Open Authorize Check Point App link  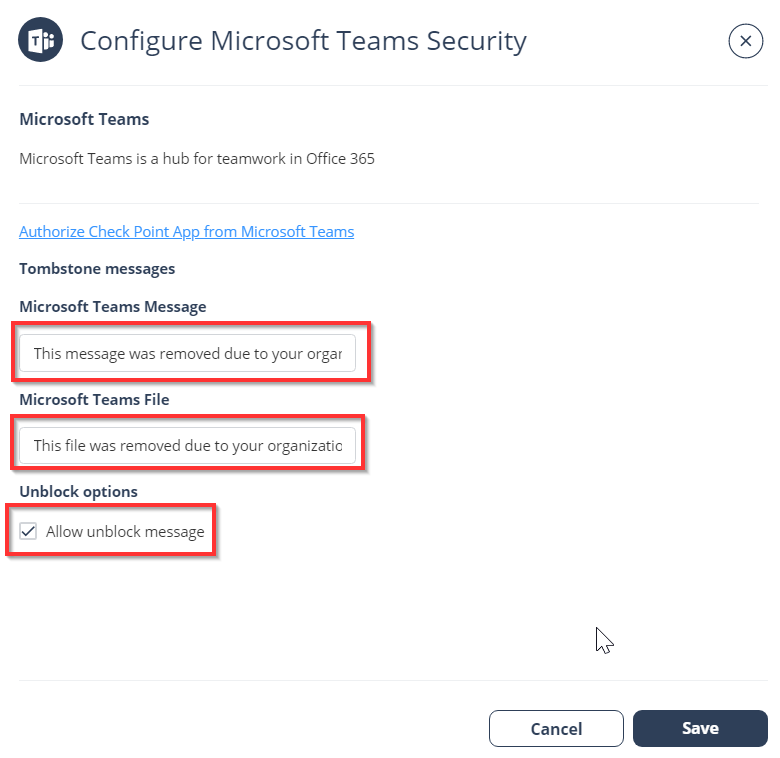[x=187, y=232]
